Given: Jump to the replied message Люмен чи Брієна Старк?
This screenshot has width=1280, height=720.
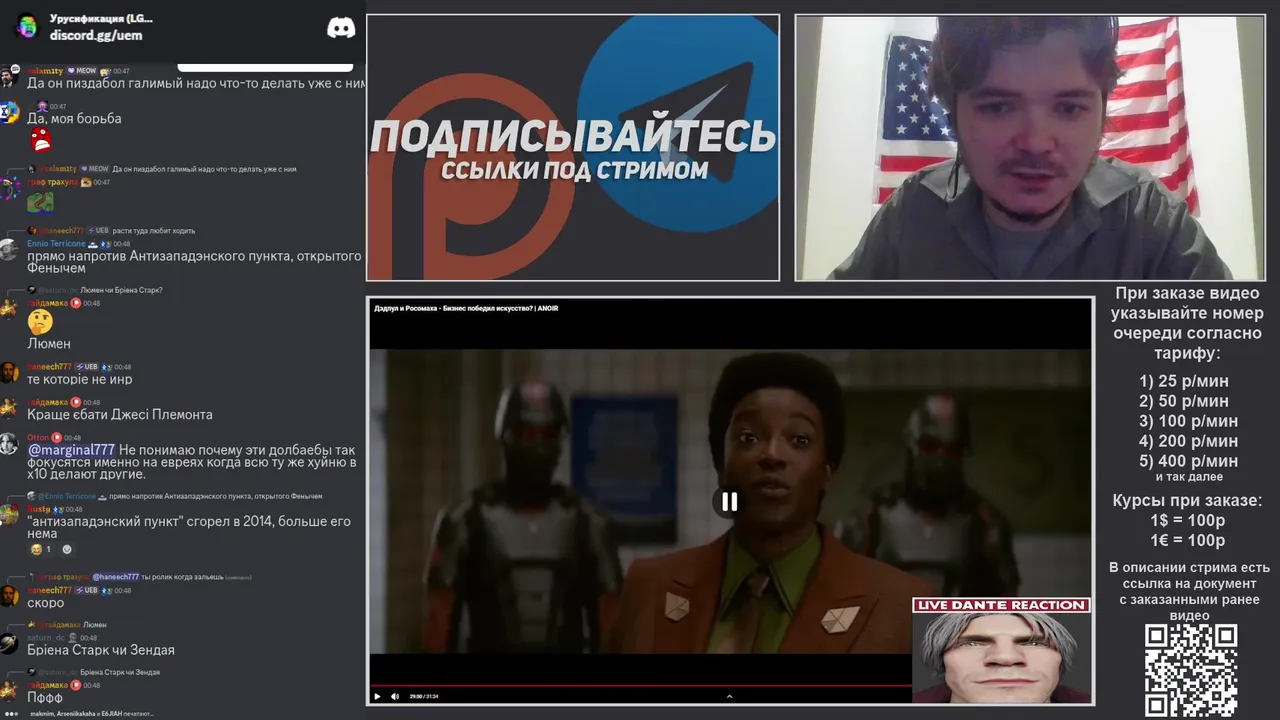Looking at the screenshot, I should coord(121,290).
